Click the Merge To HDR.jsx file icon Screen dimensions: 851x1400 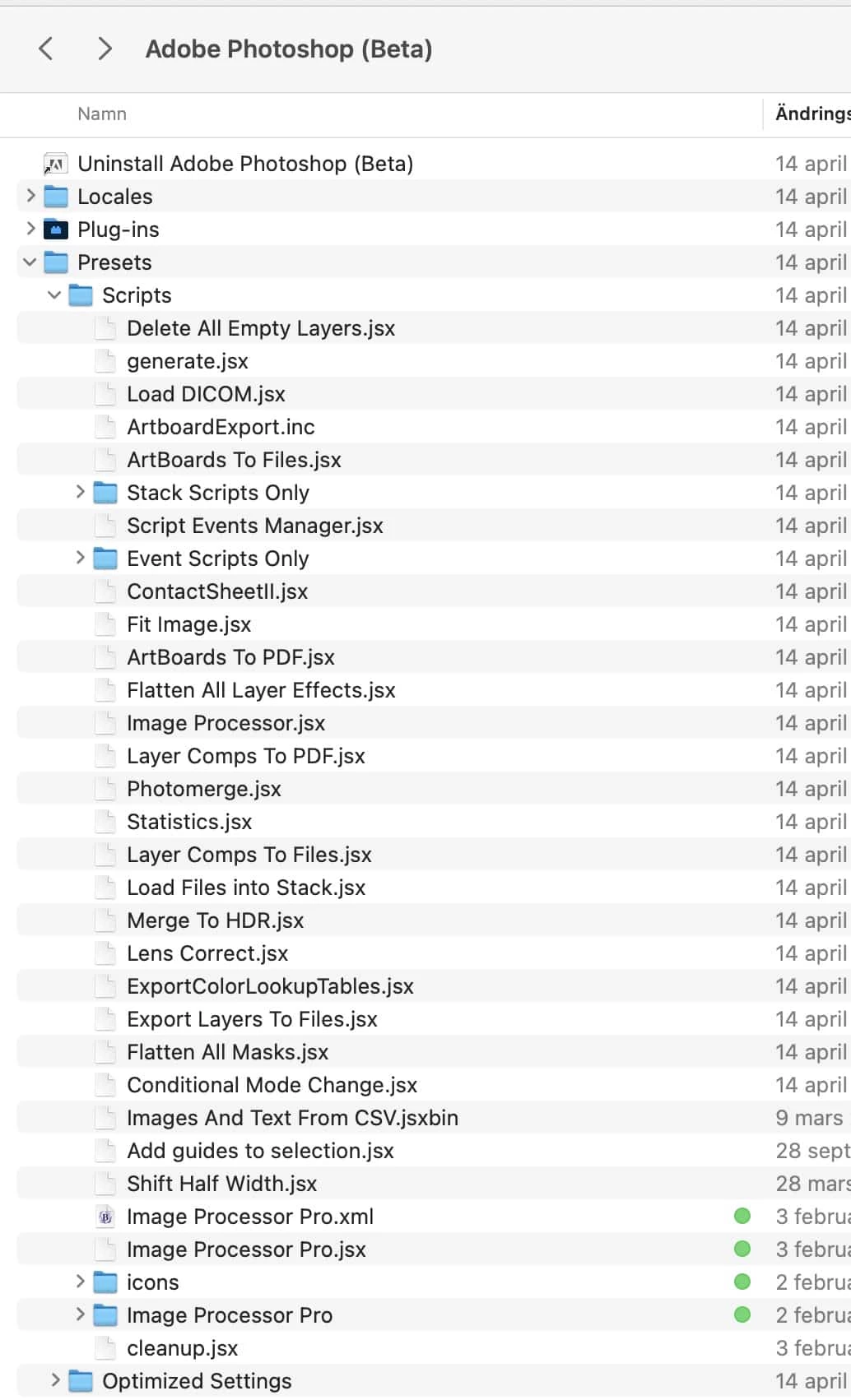click(105, 920)
